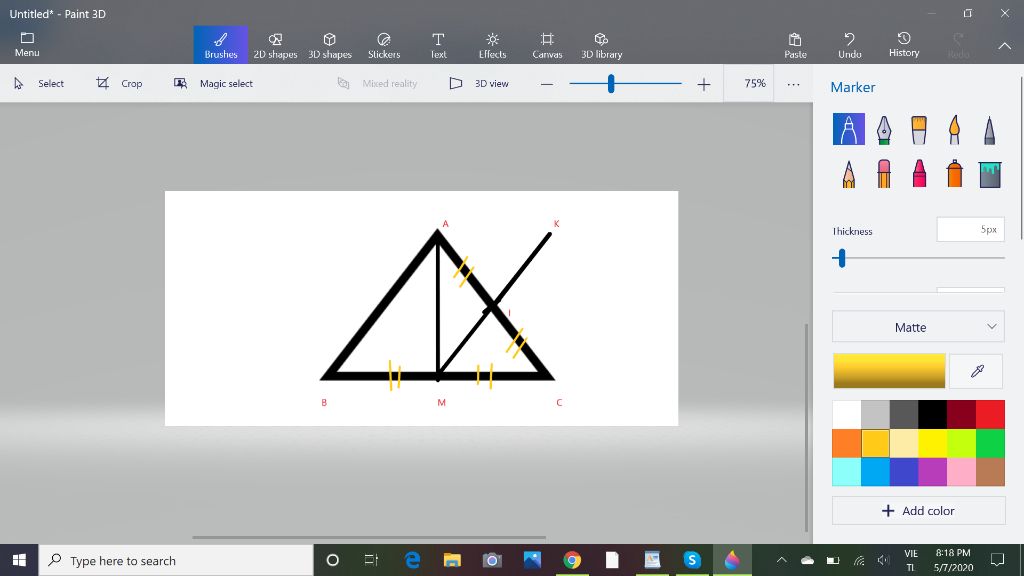
Task: Open File Explorer from the taskbar
Action: coord(452,560)
